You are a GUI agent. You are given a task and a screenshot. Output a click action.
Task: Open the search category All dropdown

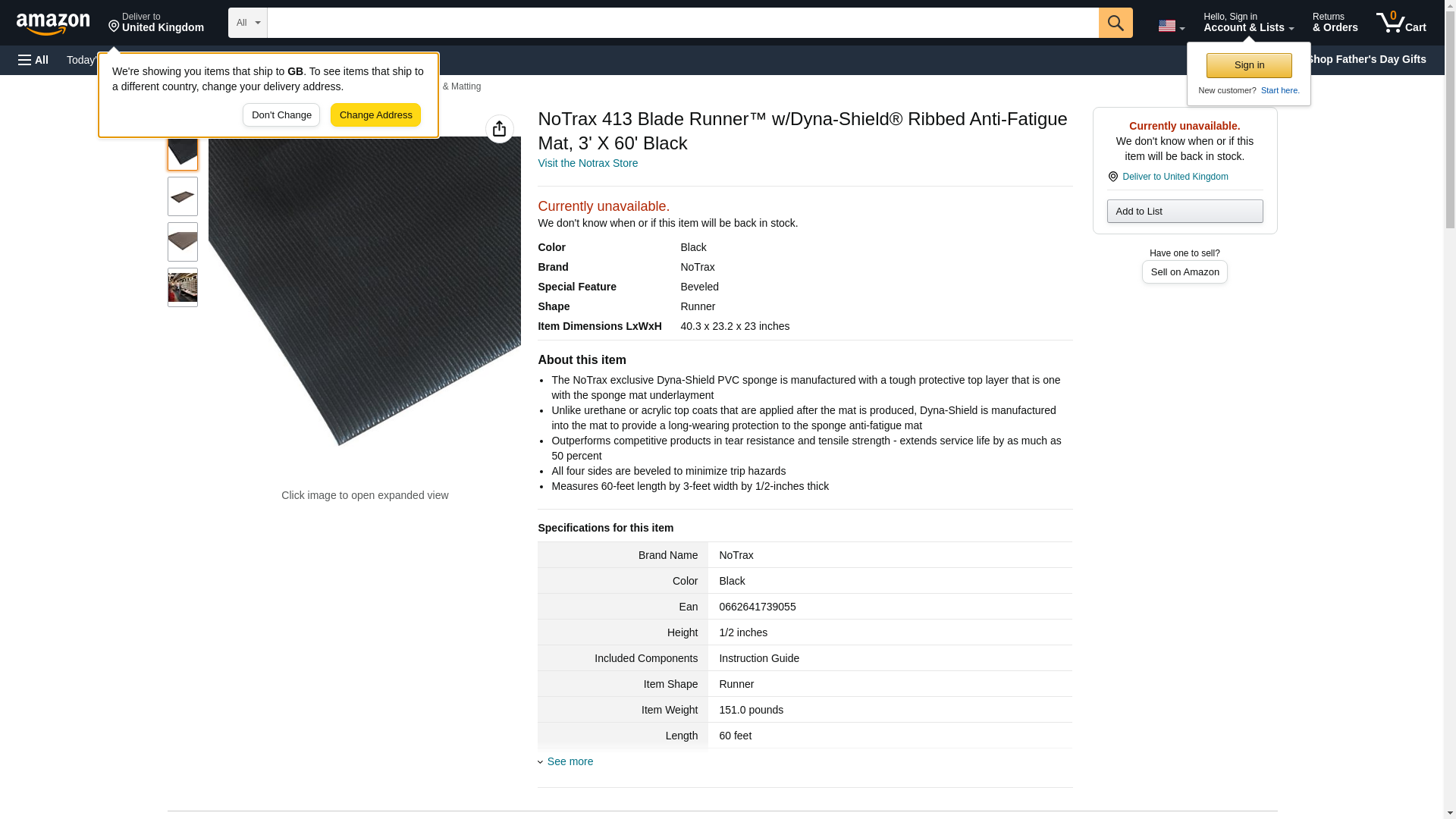pos(247,23)
